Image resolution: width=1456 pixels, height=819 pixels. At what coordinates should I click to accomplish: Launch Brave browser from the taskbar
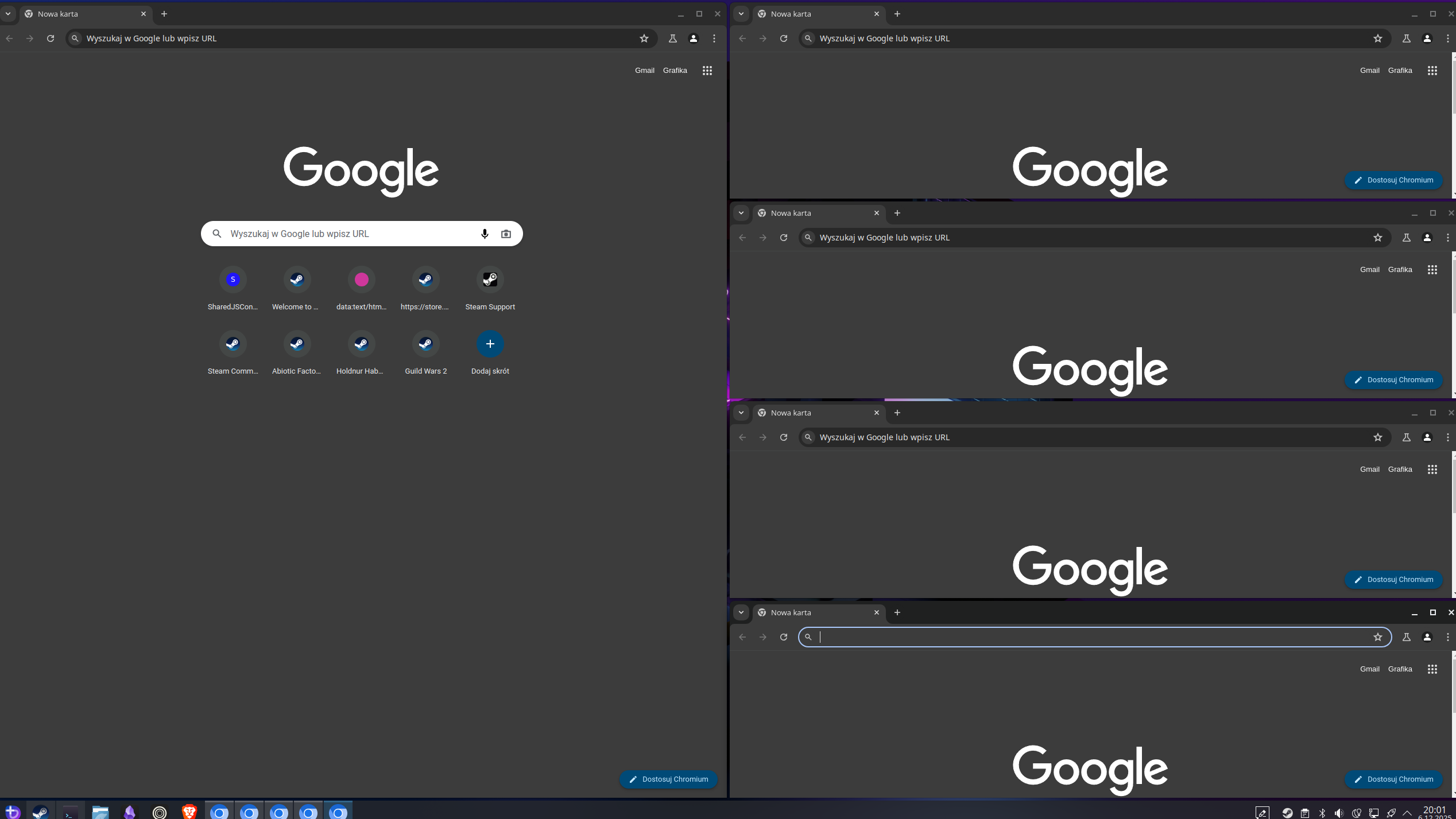[189, 811]
